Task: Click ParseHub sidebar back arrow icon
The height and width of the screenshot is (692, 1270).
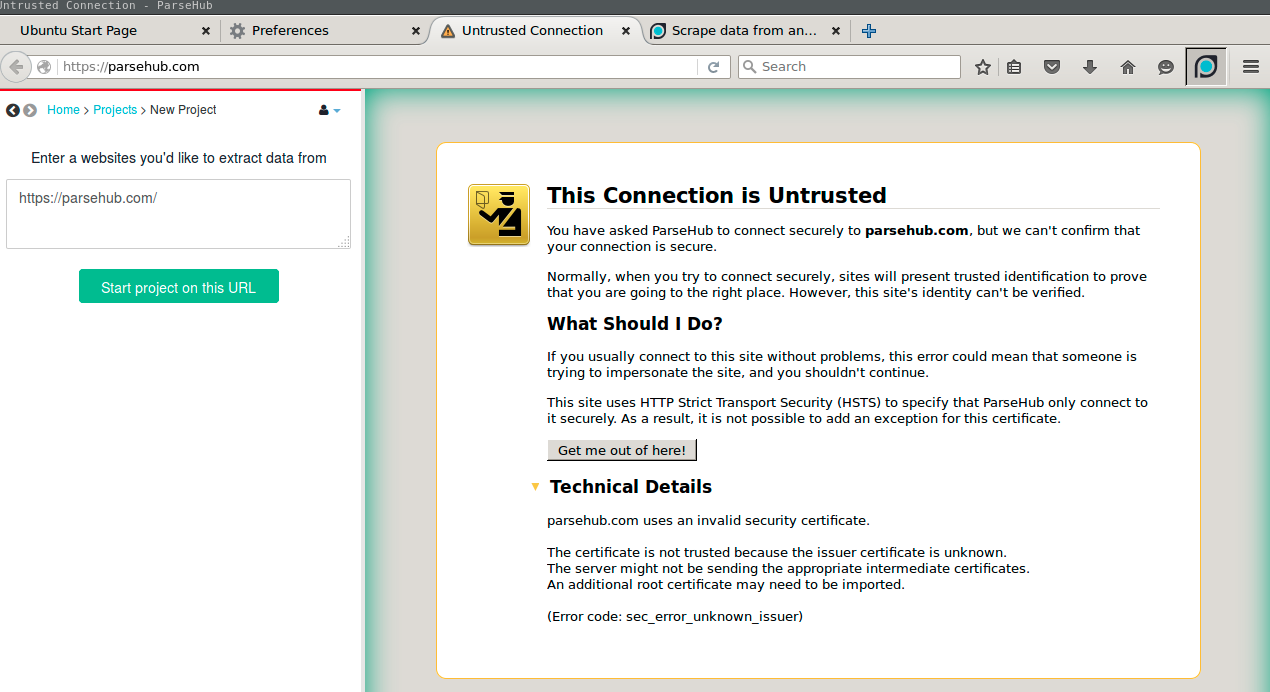Action: point(13,110)
